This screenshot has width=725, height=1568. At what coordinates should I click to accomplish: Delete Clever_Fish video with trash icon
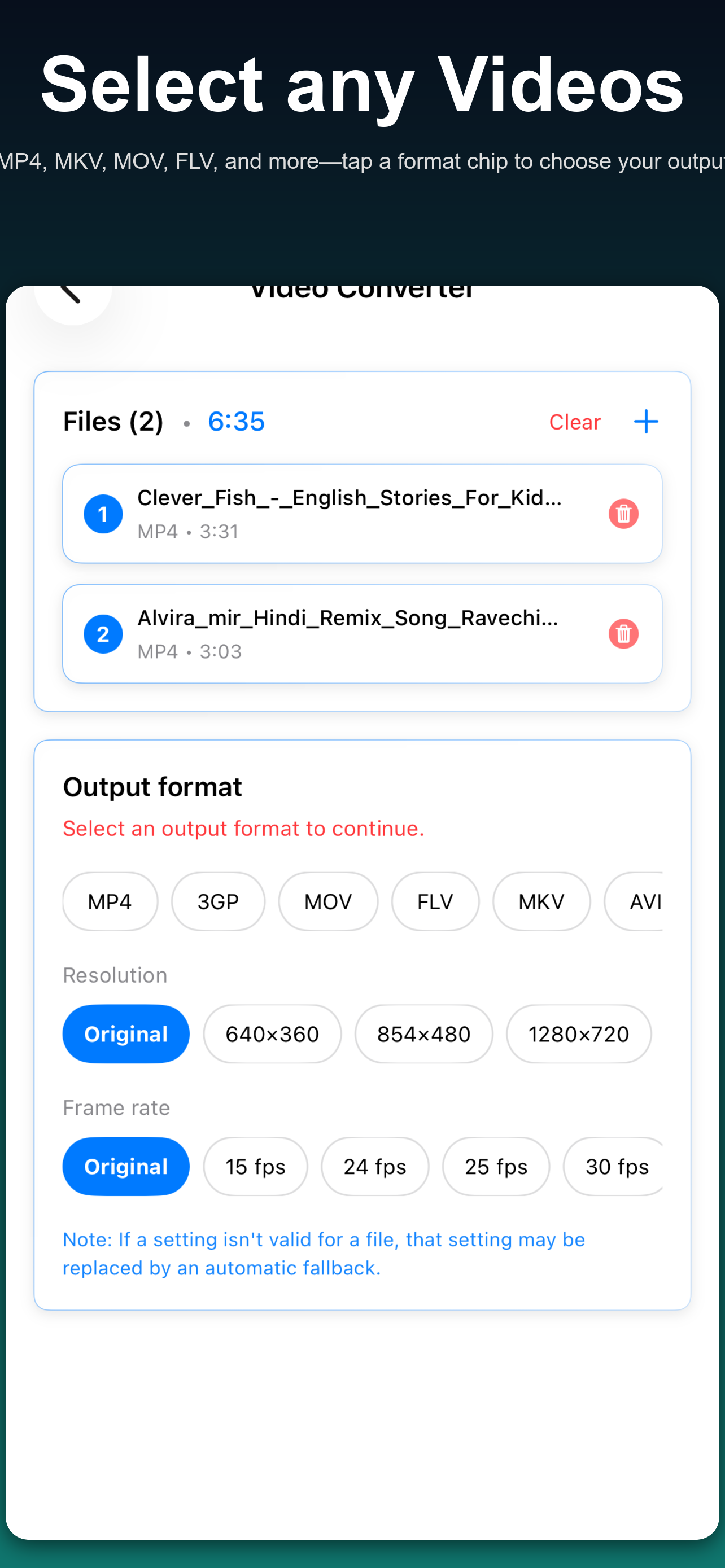pos(623,514)
